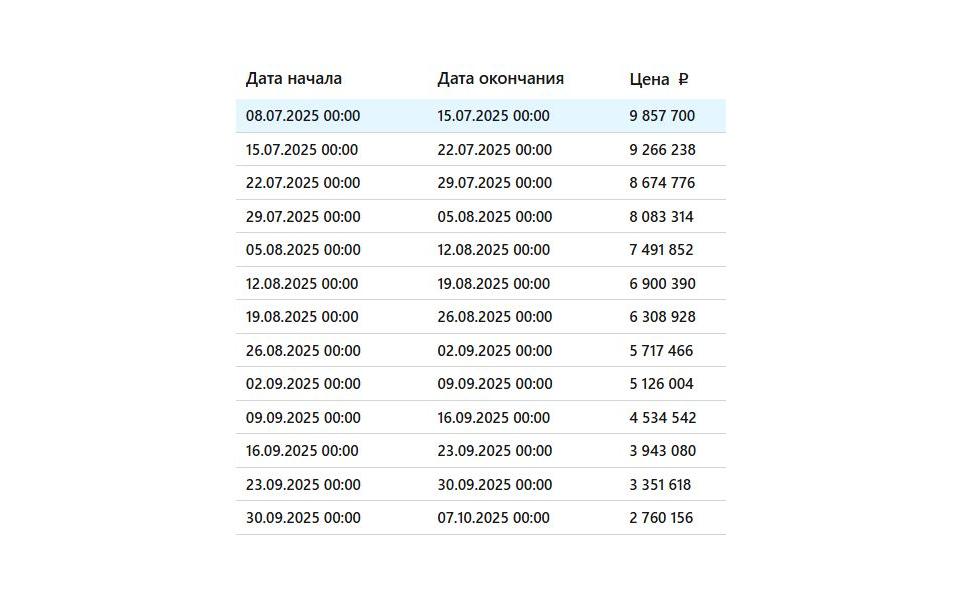Click end date 07.10.2025 00:00
Viewport: 960px width, 600px height.
pyautogui.click(x=493, y=517)
